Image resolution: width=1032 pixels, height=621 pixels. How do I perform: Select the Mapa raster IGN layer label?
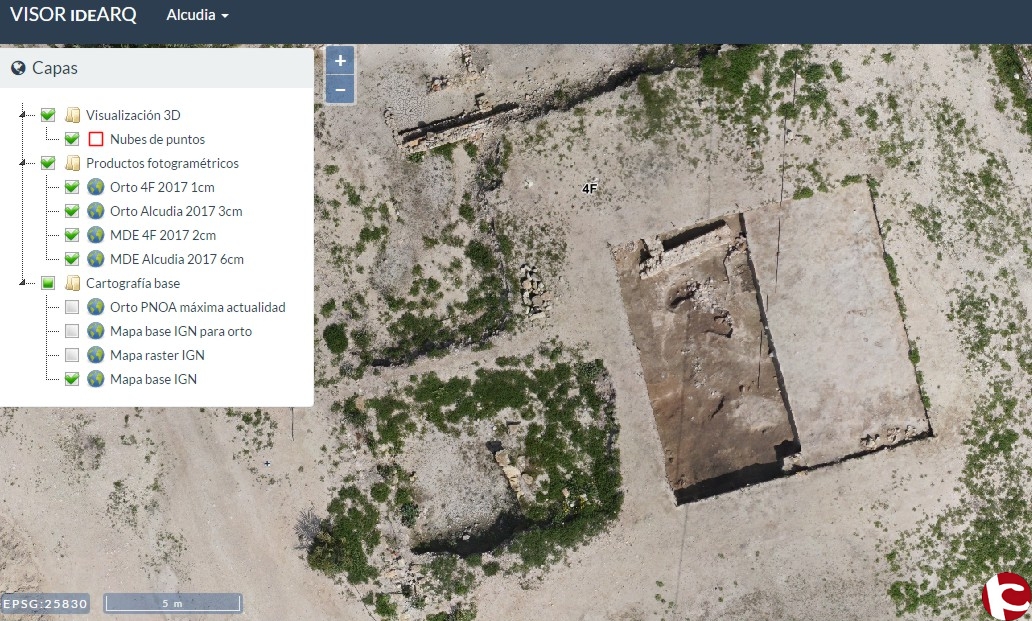[x=157, y=355]
